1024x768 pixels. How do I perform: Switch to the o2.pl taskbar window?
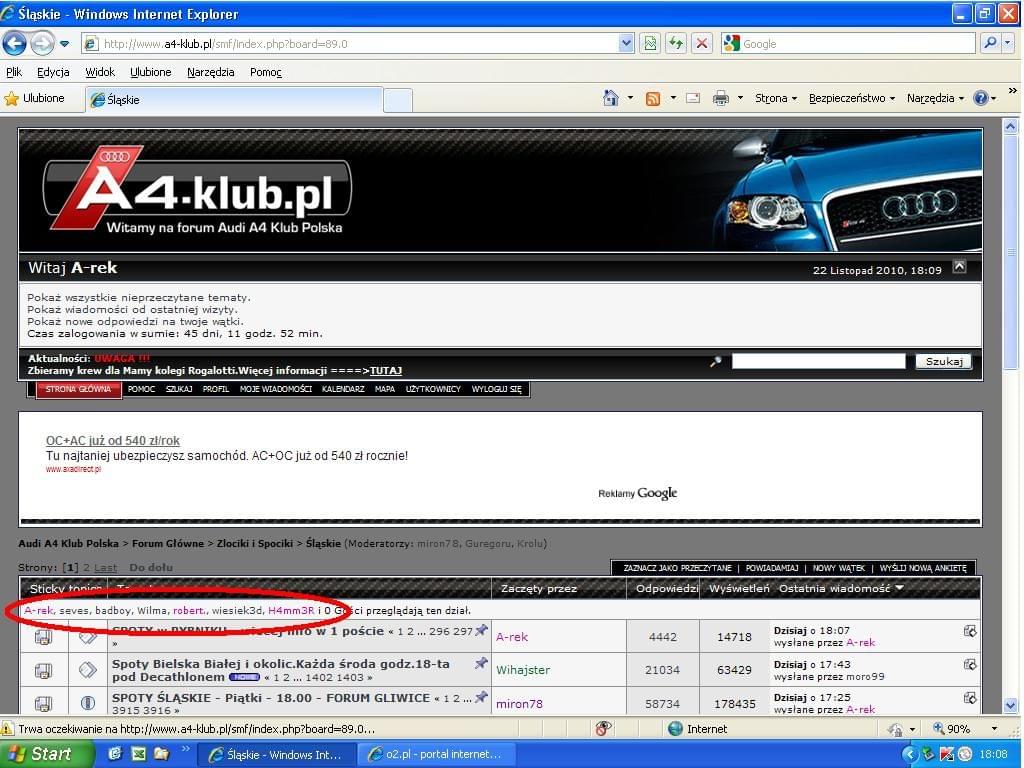coord(436,754)
